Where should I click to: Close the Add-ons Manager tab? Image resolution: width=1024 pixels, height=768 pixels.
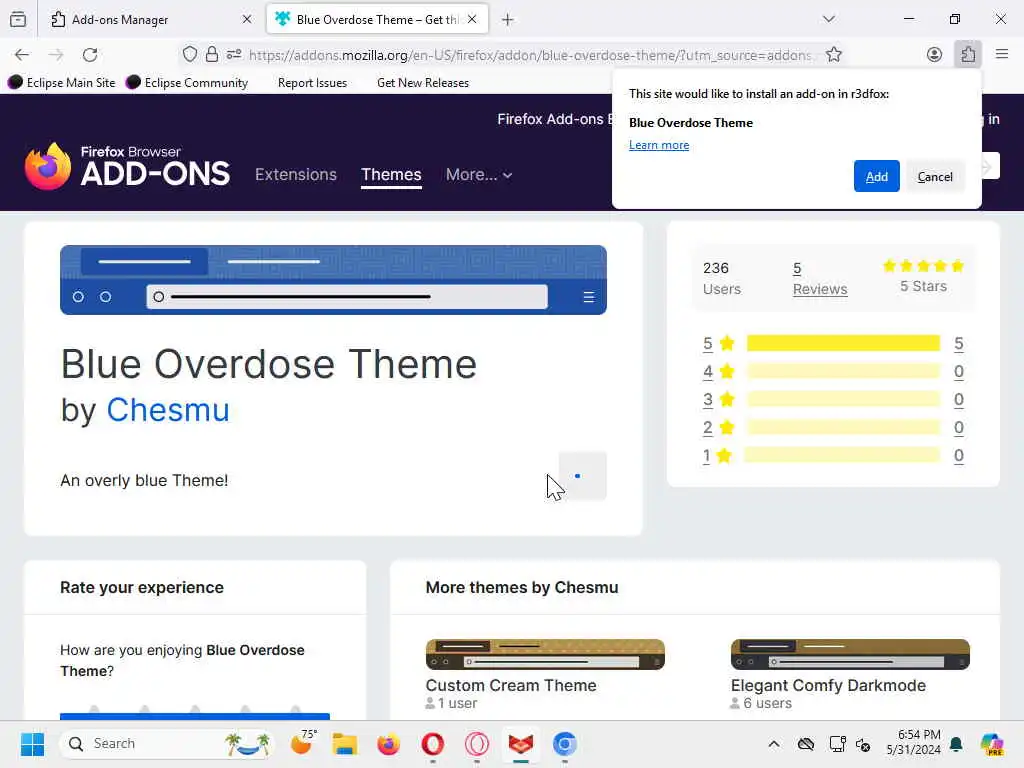pos(247,20)
